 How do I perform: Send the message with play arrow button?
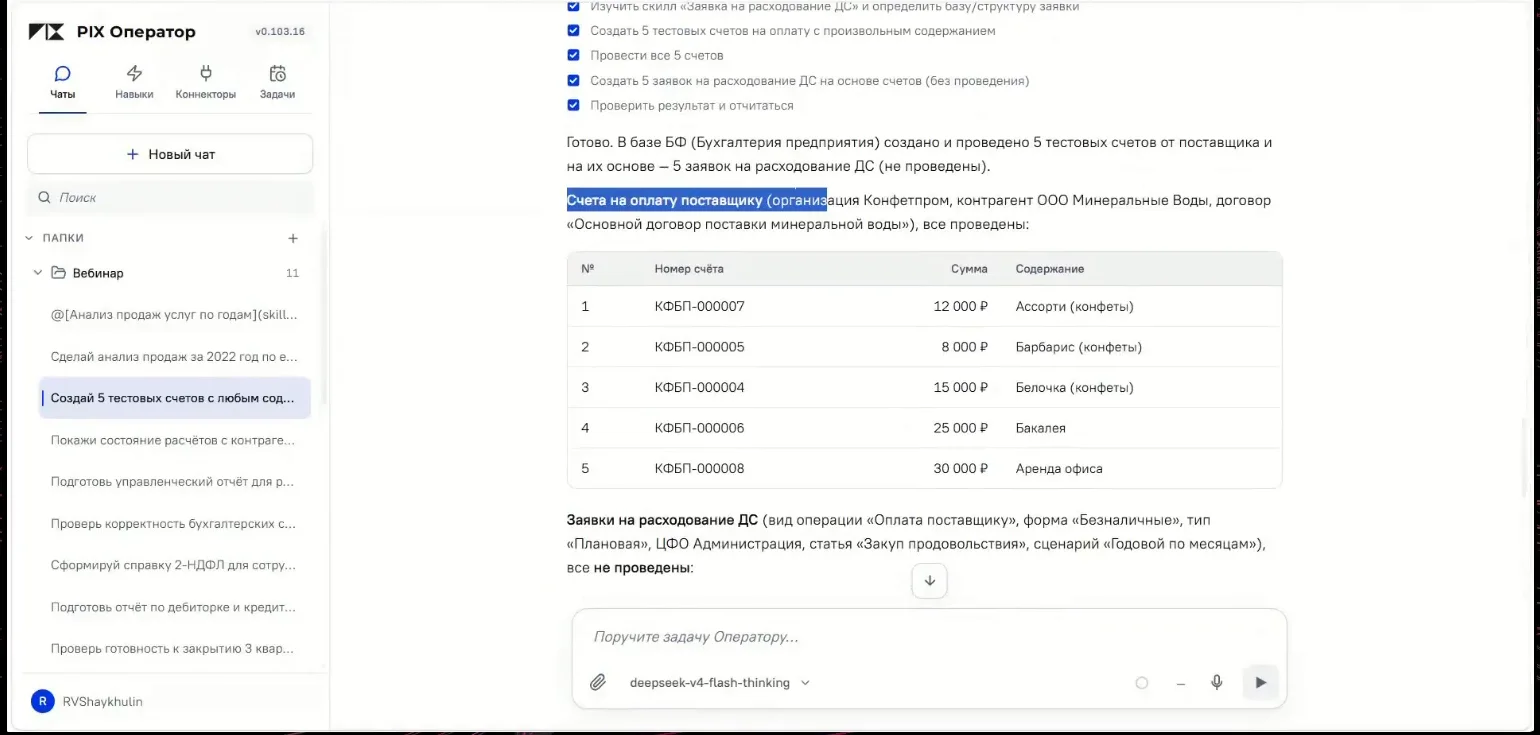coord(1260,682)
